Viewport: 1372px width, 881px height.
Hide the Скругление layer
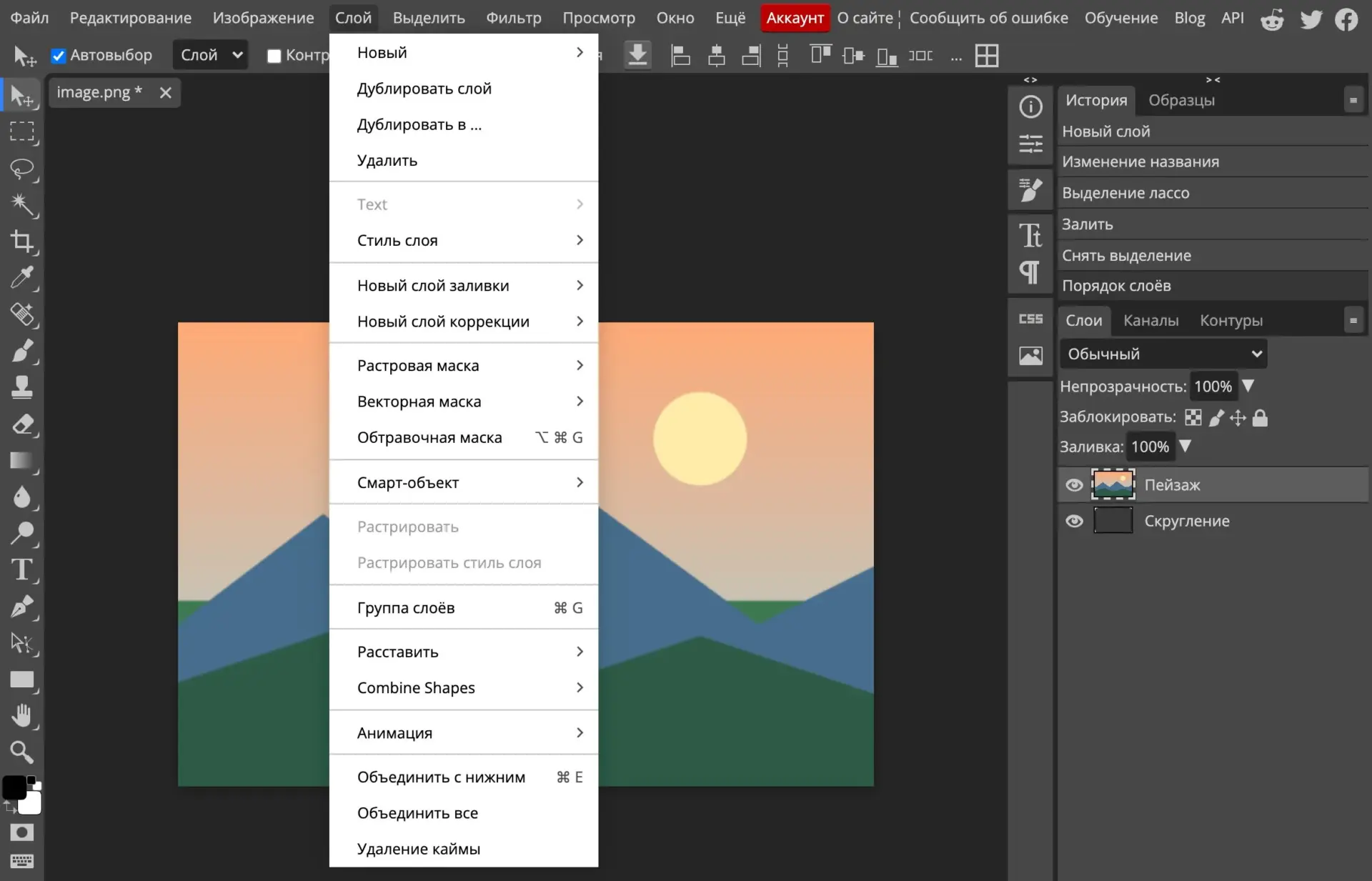pyautogui.click(x=1074, y=521)
